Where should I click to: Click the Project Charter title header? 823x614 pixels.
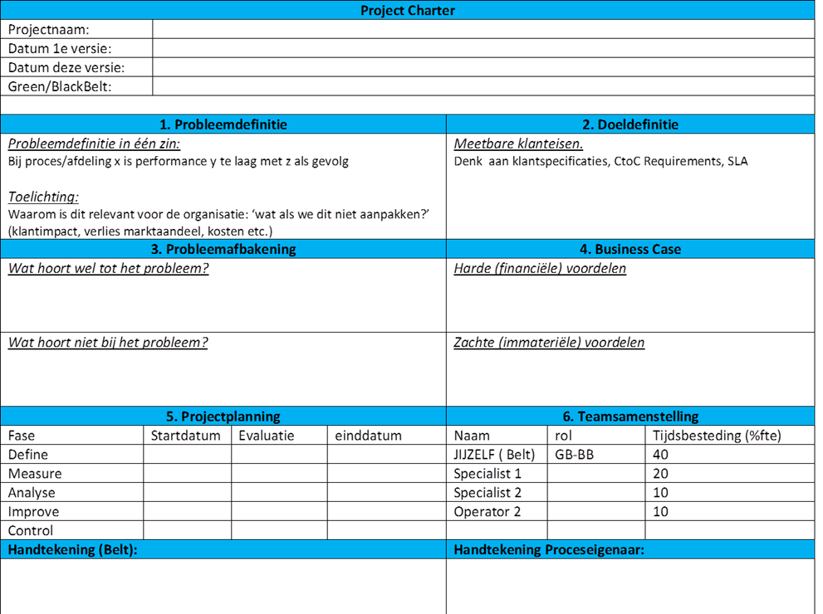point(407,10)
